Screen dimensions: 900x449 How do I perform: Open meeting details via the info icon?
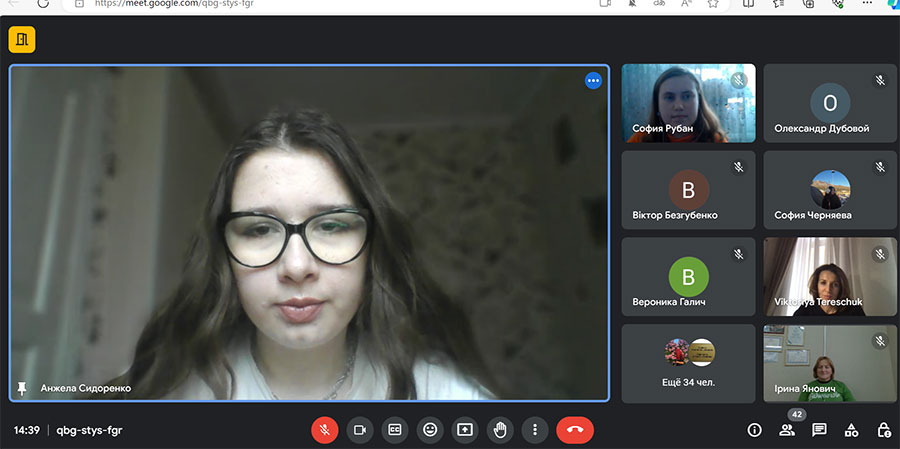pyautogui.click(x=754, y=430)
